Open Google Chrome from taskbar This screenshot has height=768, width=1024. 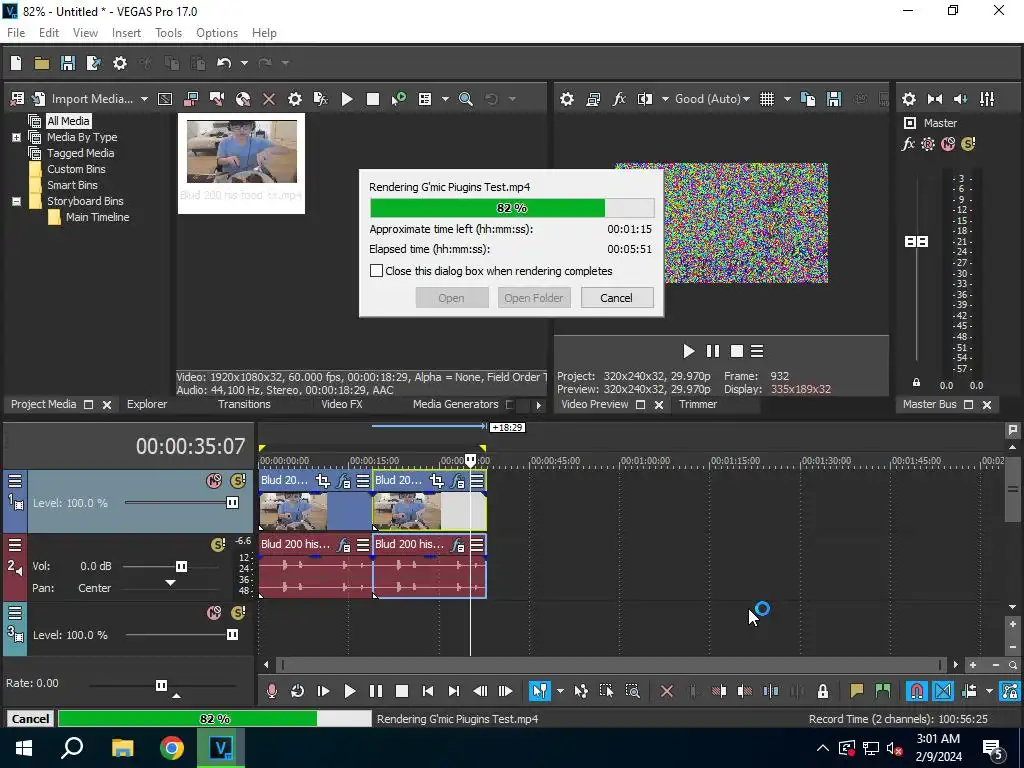pos(172,748)
